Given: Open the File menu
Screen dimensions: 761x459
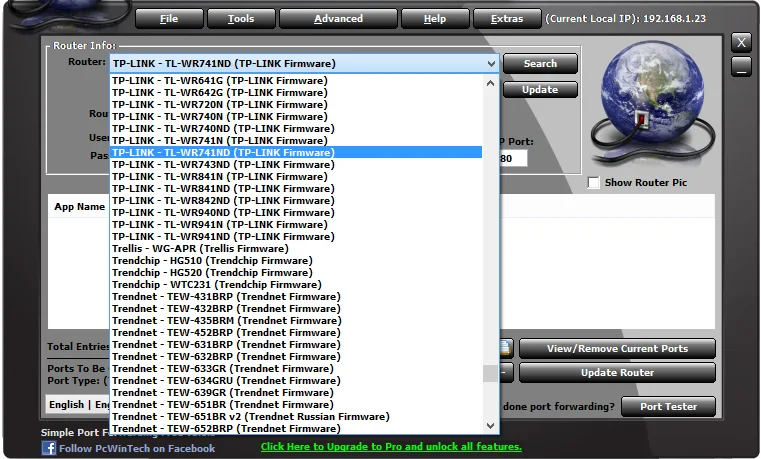Looking at the screenshot, I should coord(169,19).
